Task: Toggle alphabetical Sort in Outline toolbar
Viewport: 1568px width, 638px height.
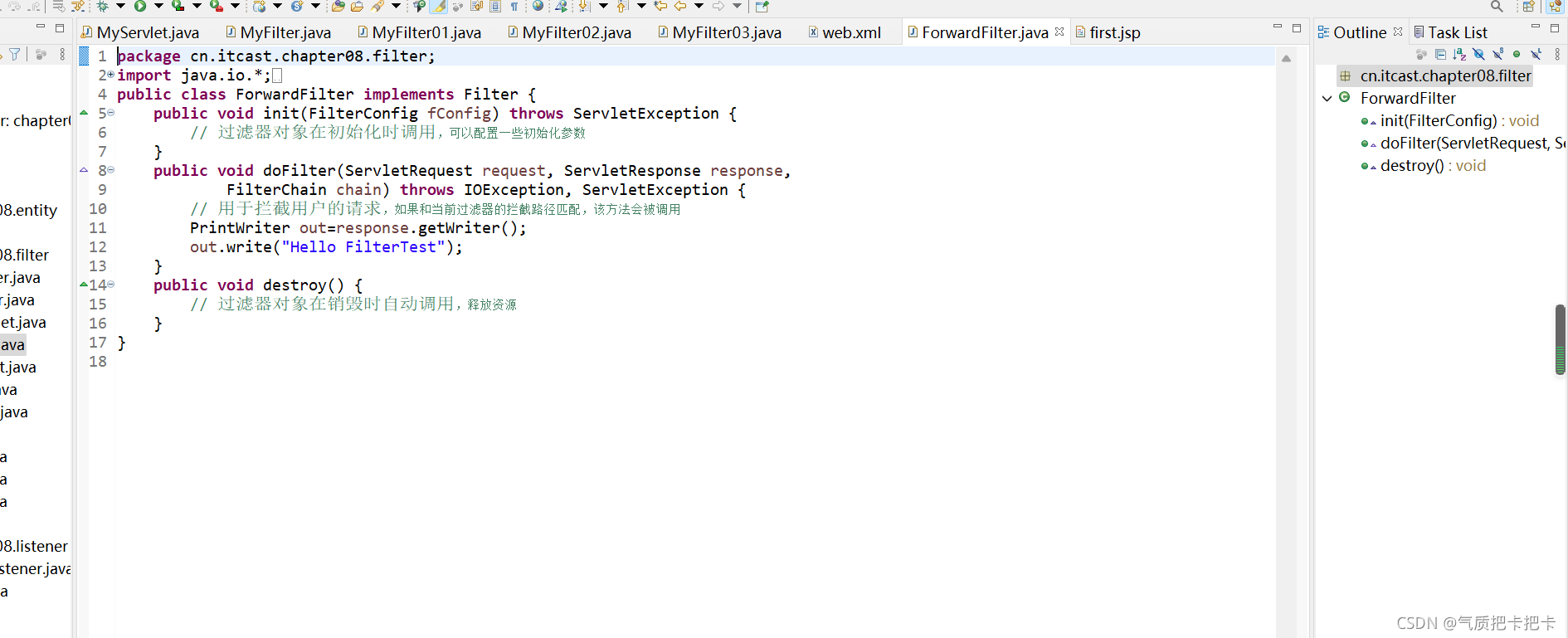Action: 1459,54
